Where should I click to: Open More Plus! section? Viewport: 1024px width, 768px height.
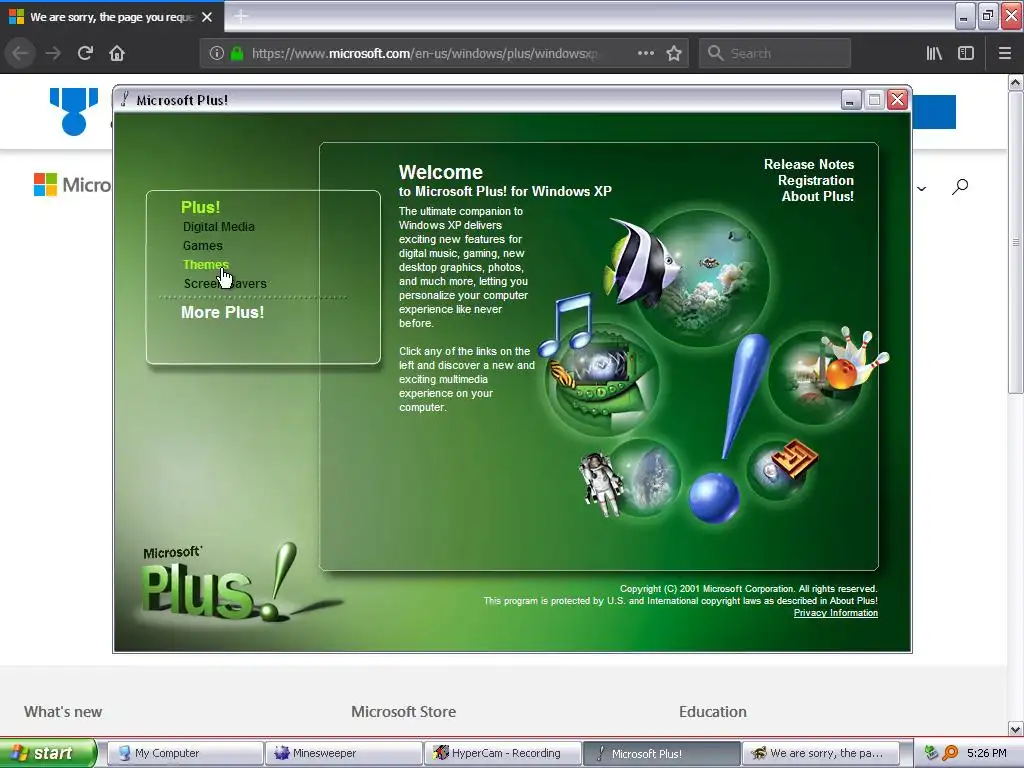click(x=222, y=312)
